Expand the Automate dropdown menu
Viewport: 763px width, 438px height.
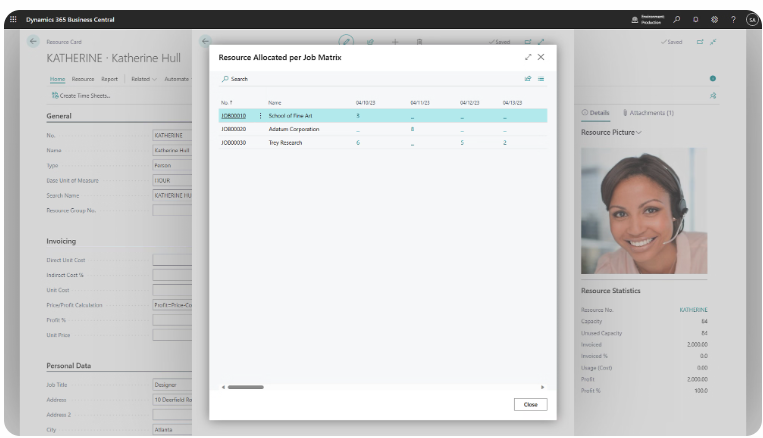point(178,79)
